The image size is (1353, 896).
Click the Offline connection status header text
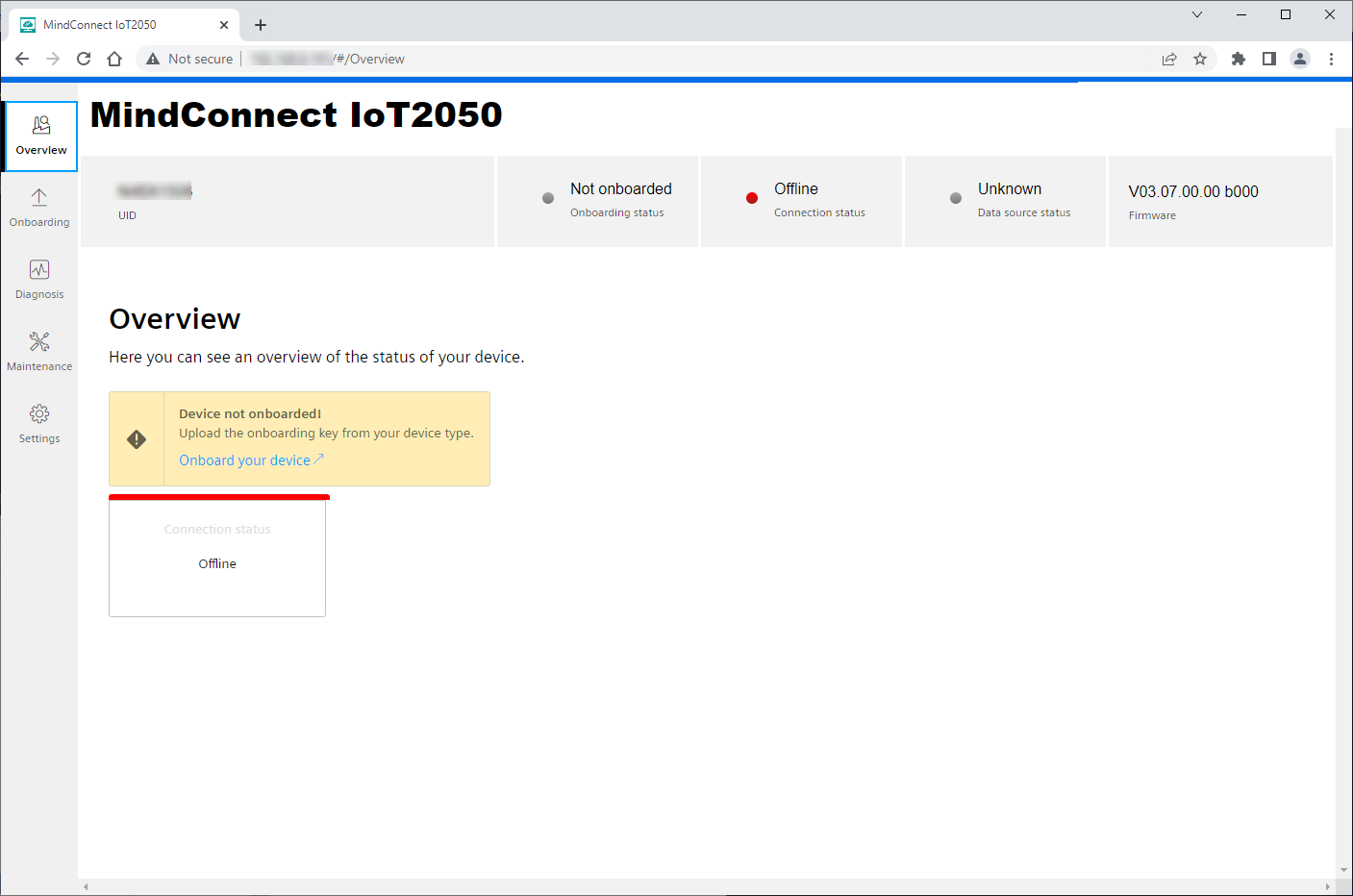[x=796, y=189]
